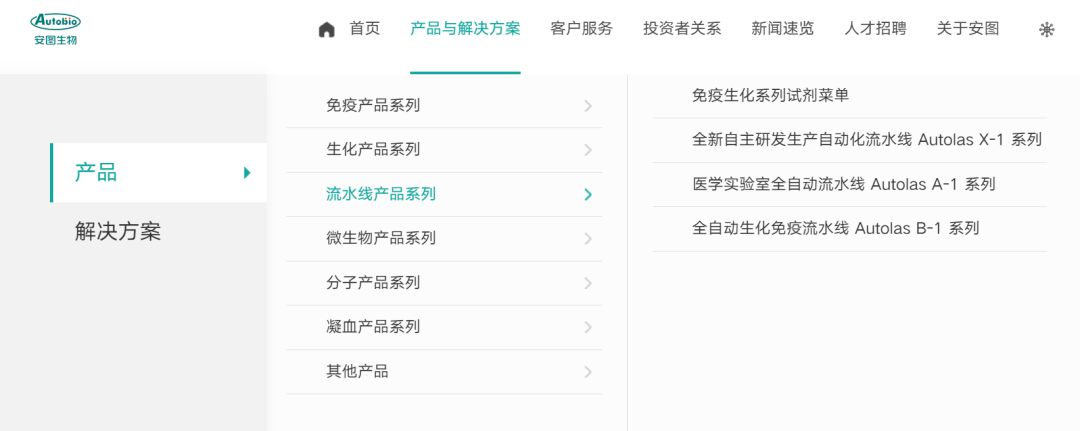Click the chevron beside 分子产品系列
Screen dimensions: 1080x431
point(588,283)
